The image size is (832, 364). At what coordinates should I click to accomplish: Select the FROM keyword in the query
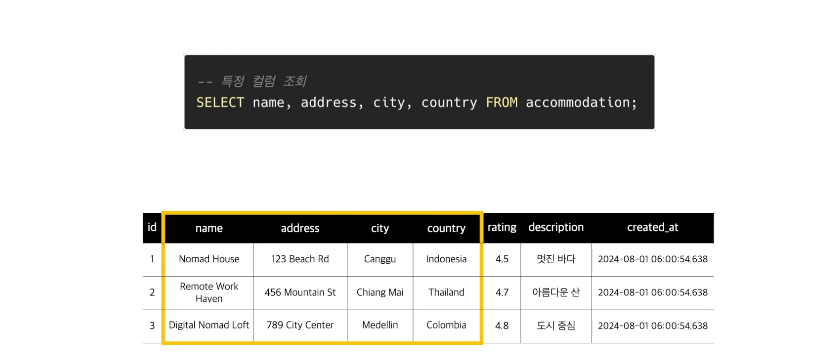501,102
